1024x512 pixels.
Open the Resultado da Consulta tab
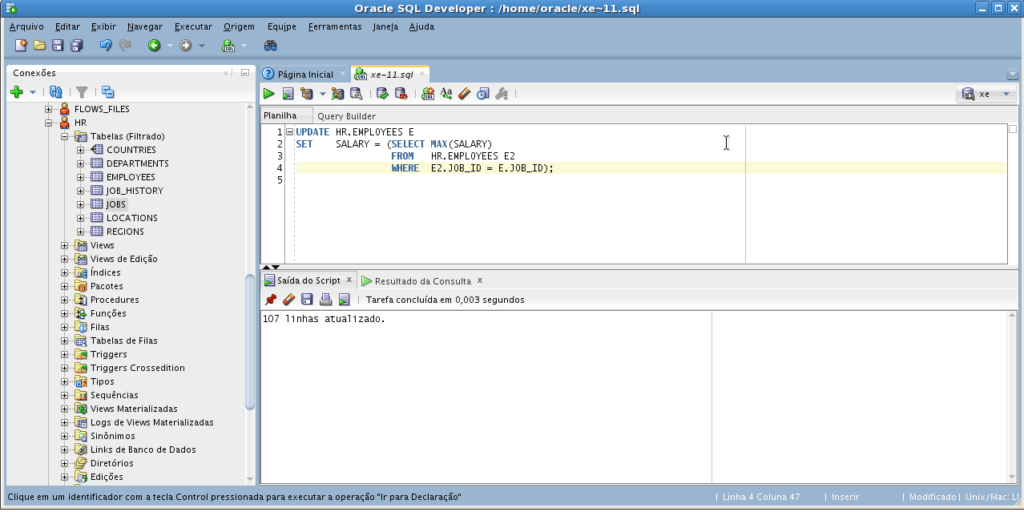tap(422, 281)
